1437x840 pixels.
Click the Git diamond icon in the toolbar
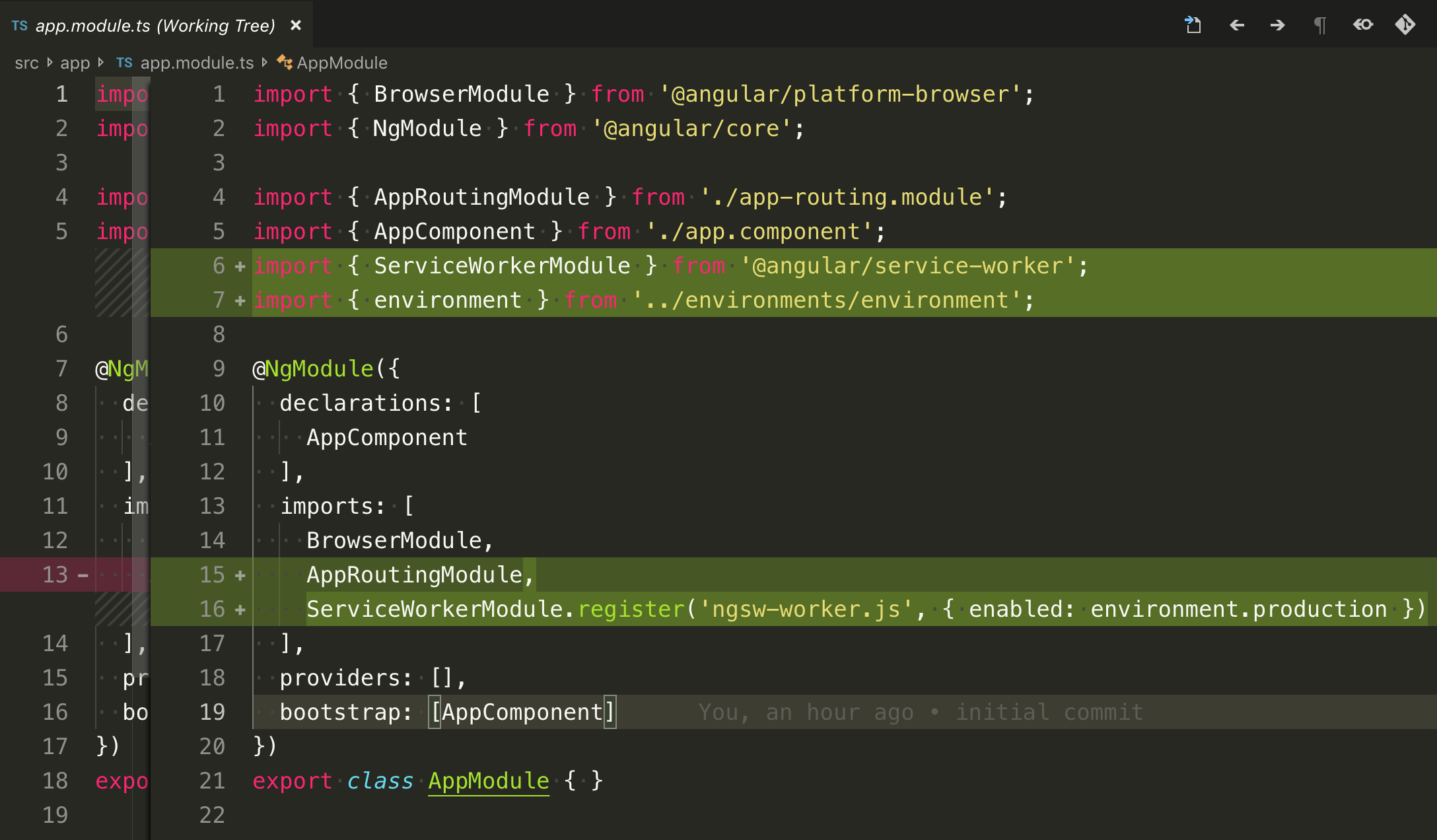[1405, 25]
